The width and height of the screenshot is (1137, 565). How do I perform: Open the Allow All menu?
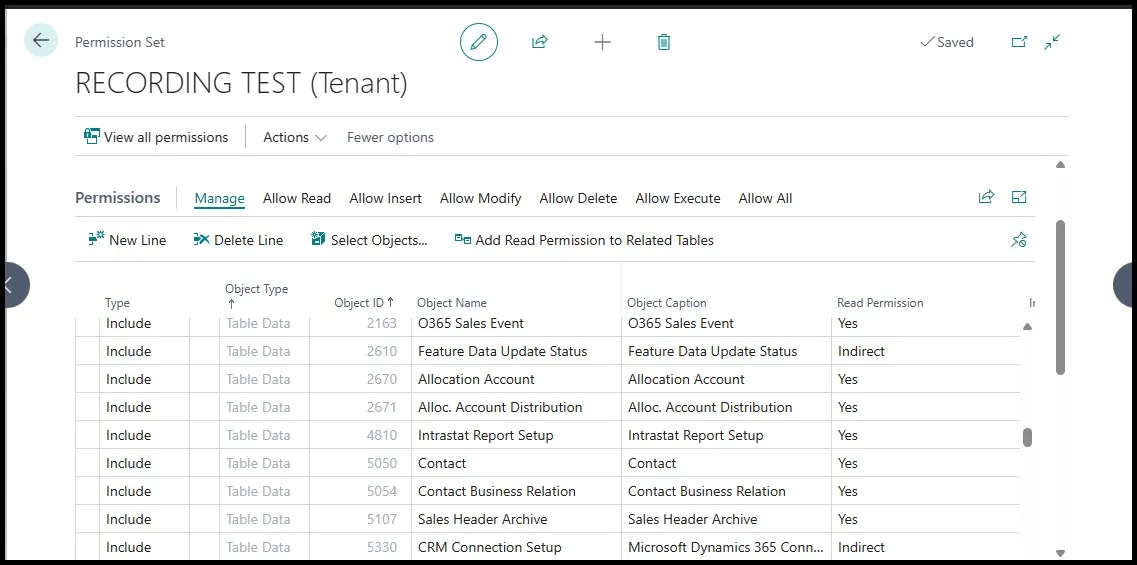[765, 199]
